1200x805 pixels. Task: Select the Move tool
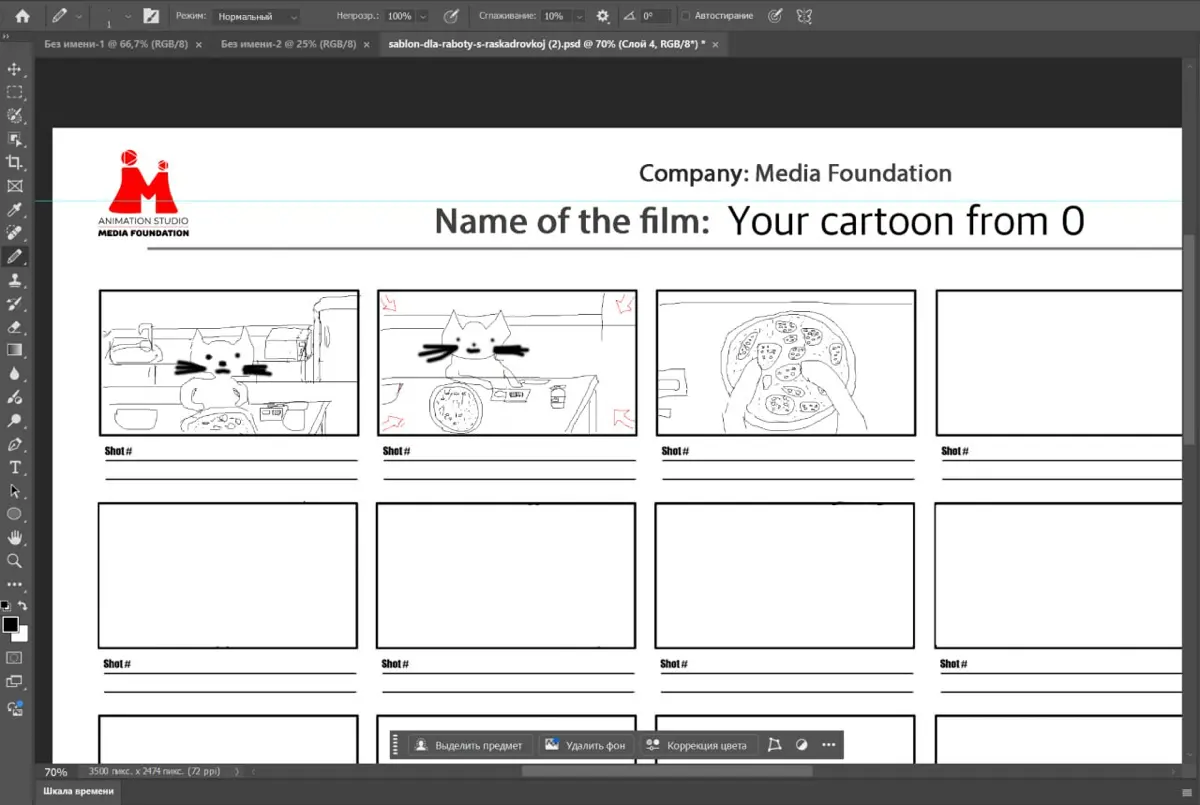[x=15, y=69]
